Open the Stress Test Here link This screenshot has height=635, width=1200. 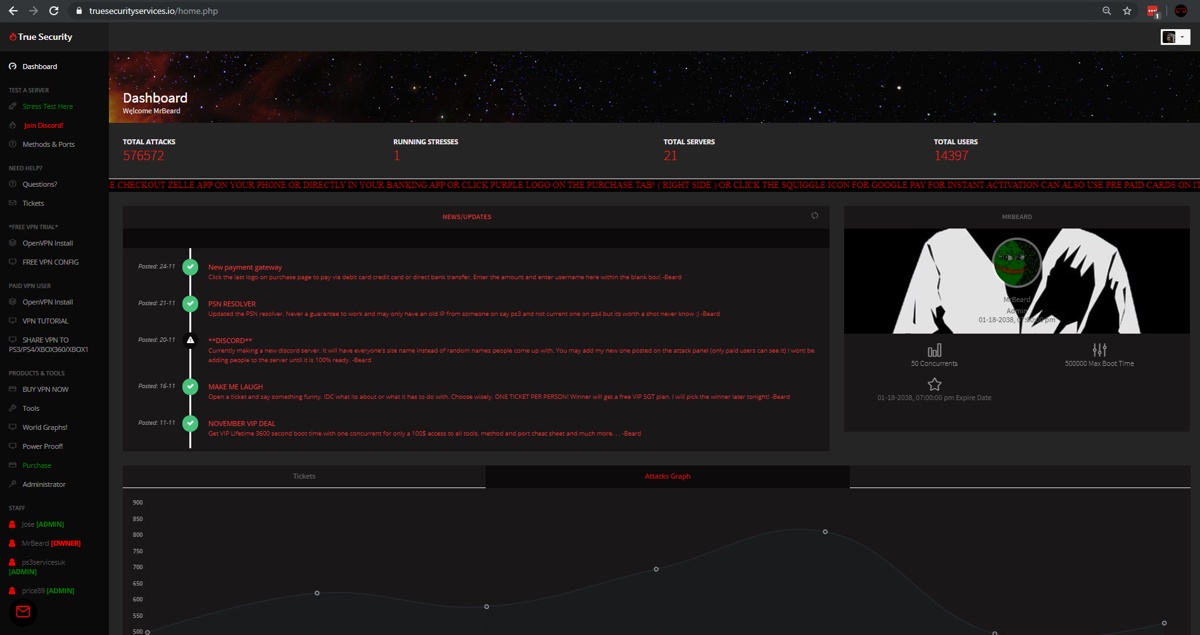coord(48,105)
